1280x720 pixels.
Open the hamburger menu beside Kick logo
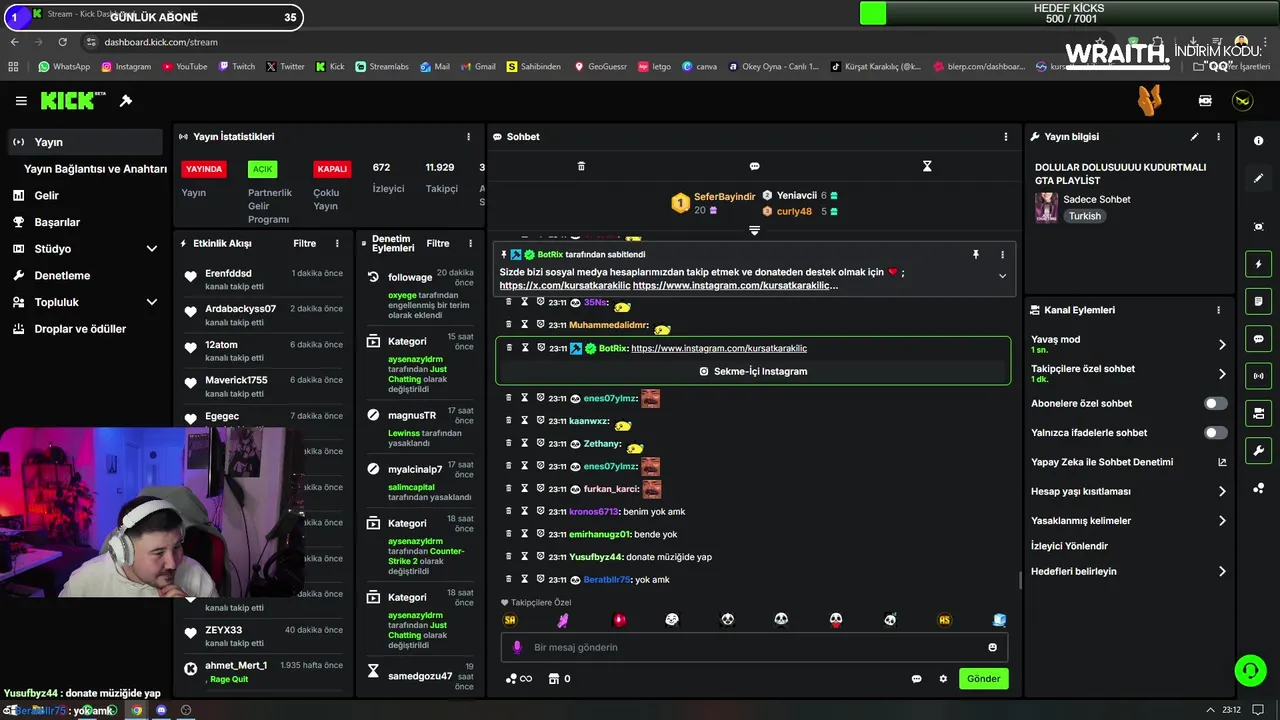21,101
